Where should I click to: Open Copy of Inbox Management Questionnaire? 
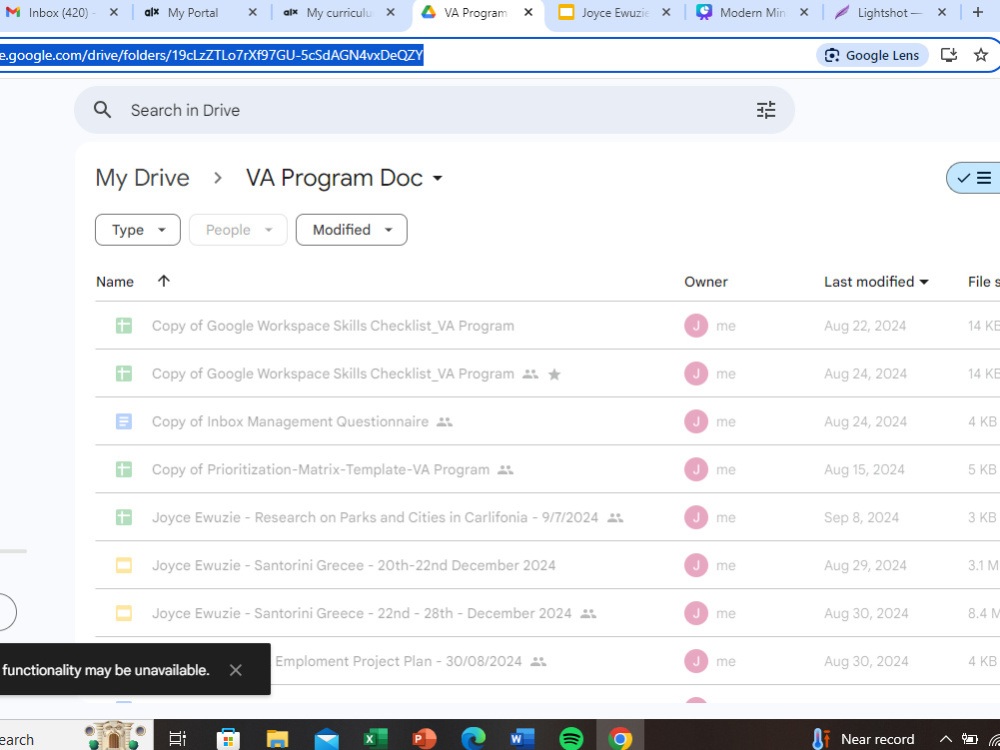290,422
